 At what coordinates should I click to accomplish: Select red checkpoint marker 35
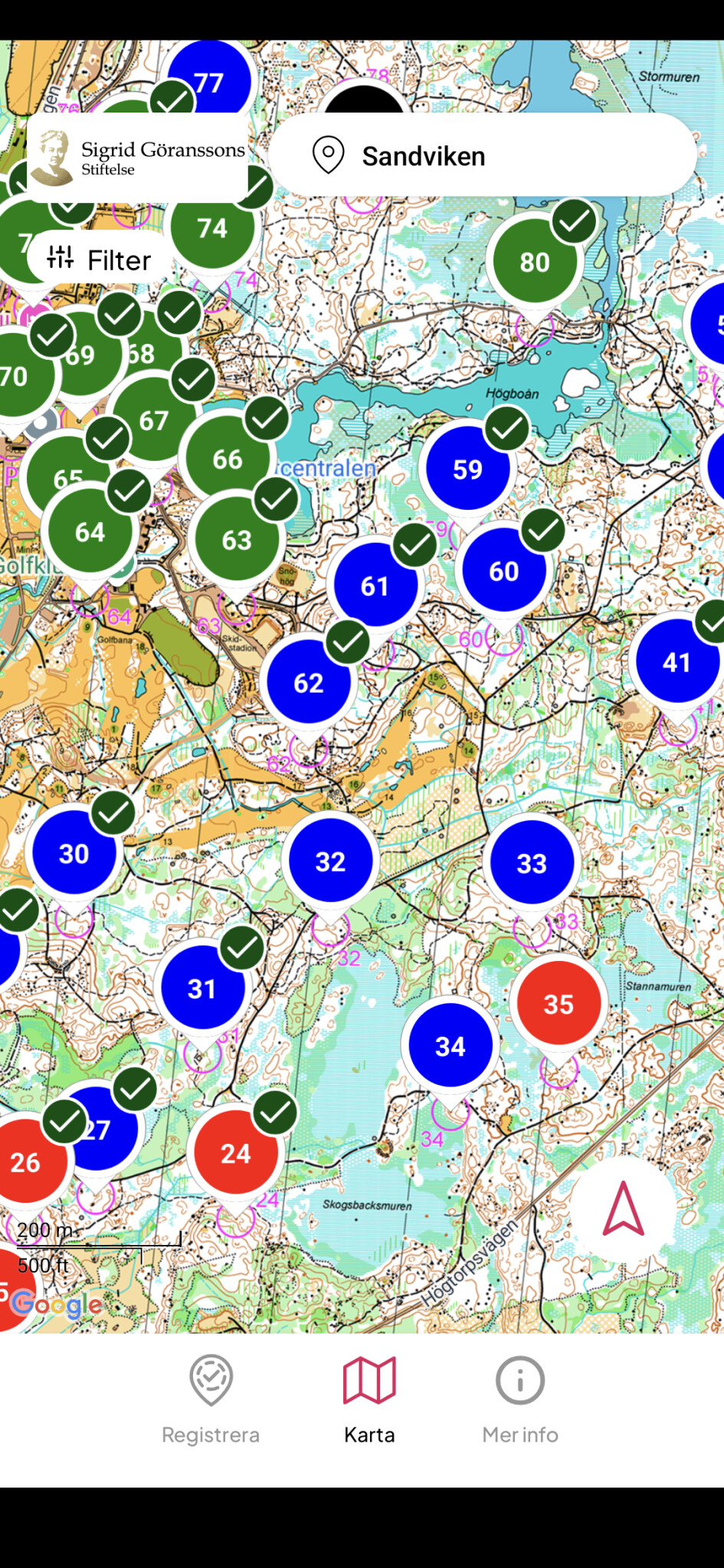(x=559, y=1004)
